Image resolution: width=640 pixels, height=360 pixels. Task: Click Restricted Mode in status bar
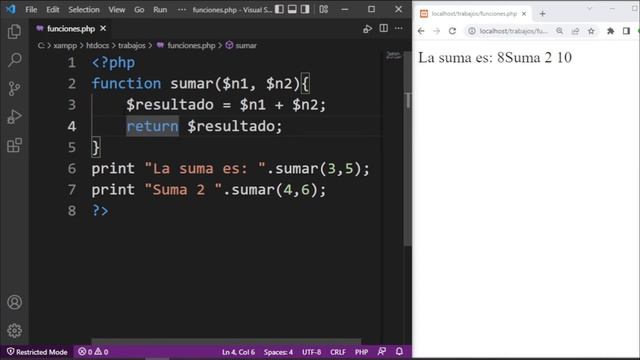37,352
